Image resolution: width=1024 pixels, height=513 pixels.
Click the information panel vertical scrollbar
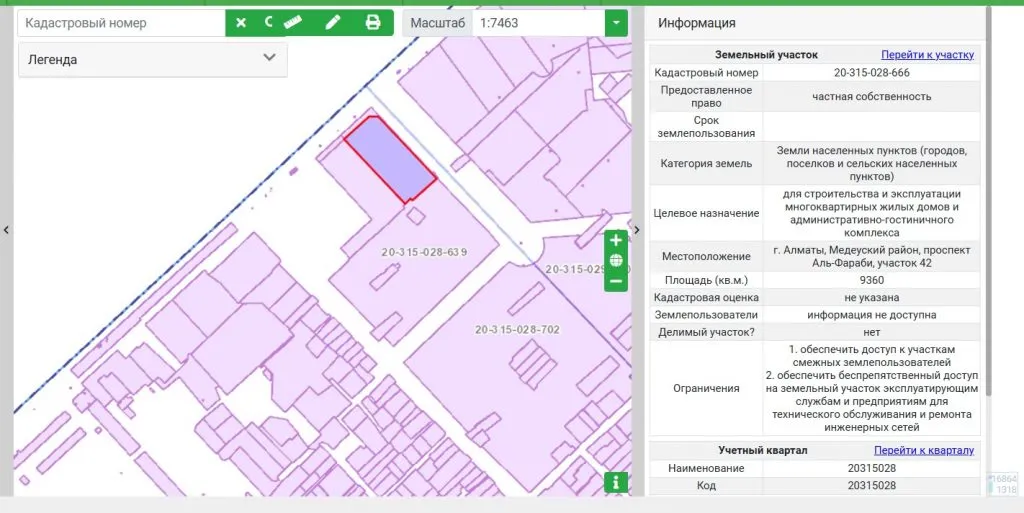(988, 200)
